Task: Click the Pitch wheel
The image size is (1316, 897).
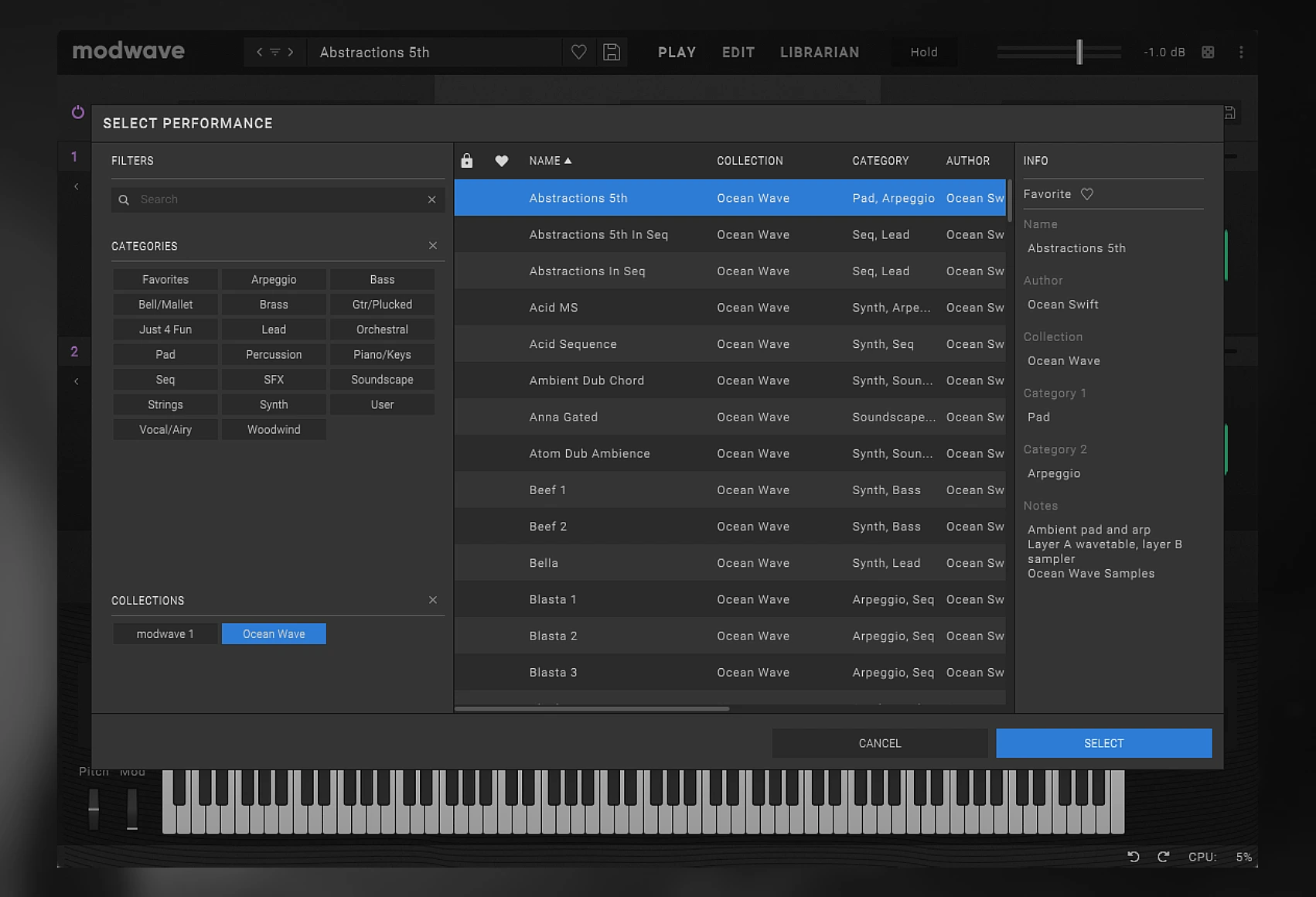Action: [x=94, y=809]
